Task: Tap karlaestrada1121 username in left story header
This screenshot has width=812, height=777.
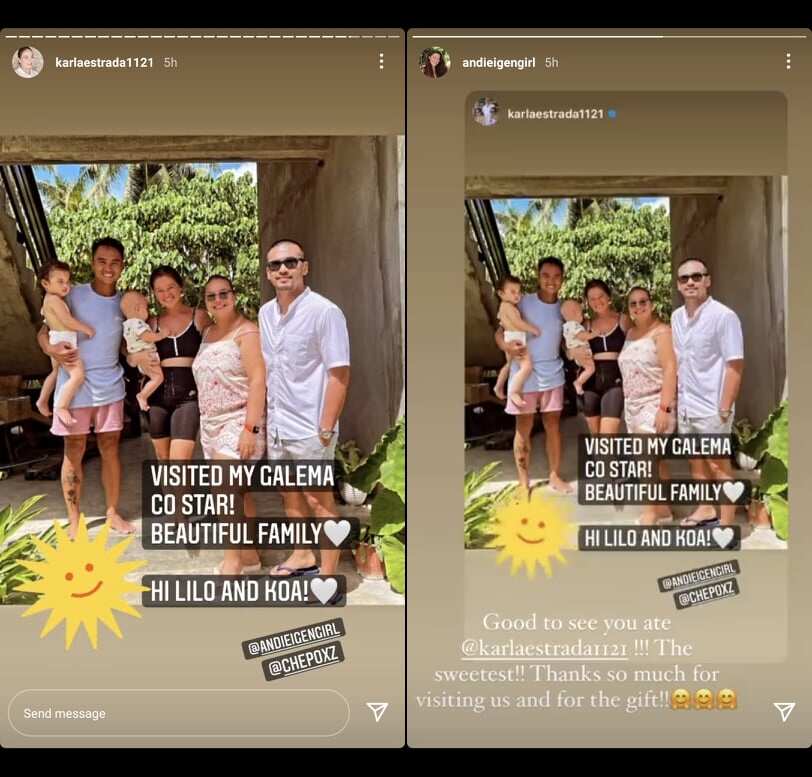Action: pos(104,62)
